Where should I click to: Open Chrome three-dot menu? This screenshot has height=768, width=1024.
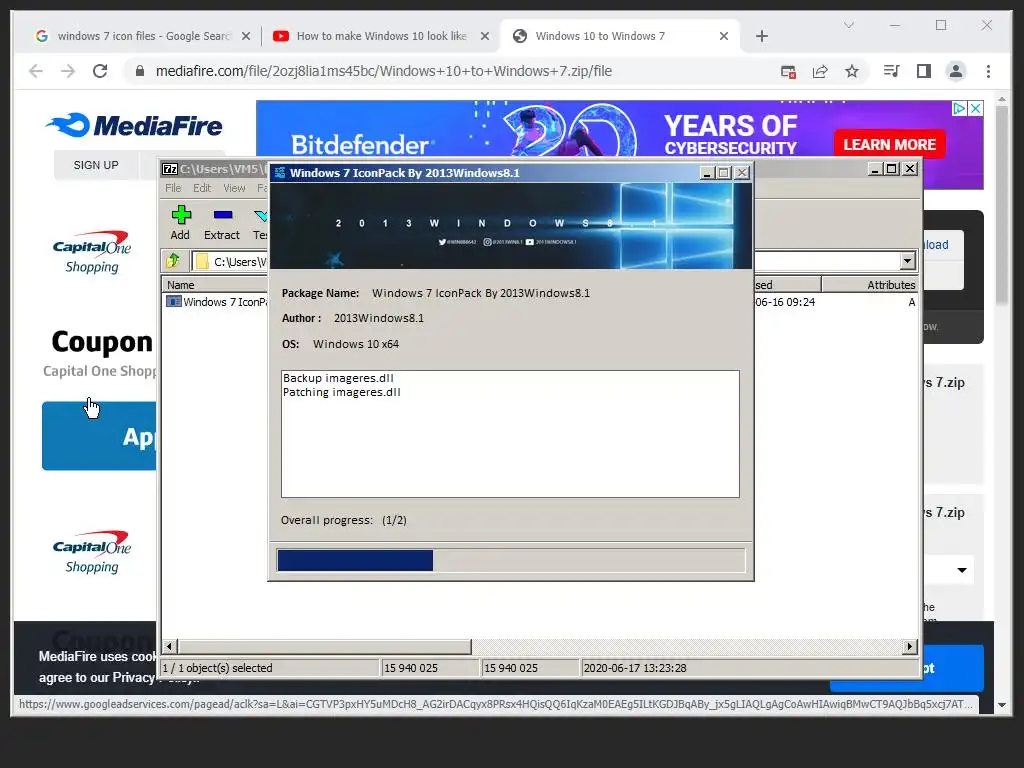988,71
